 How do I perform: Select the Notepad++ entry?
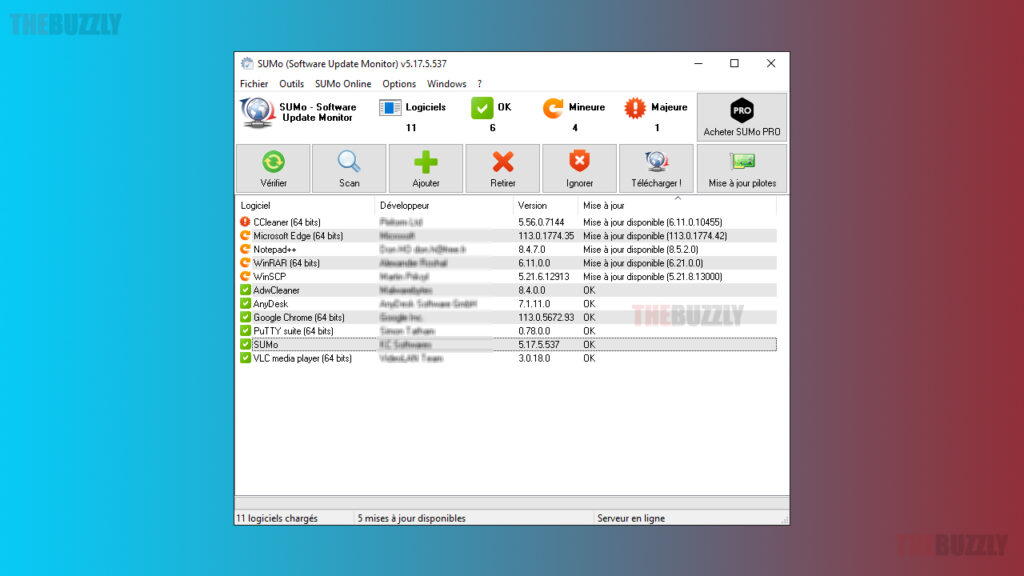pos(274,249)
